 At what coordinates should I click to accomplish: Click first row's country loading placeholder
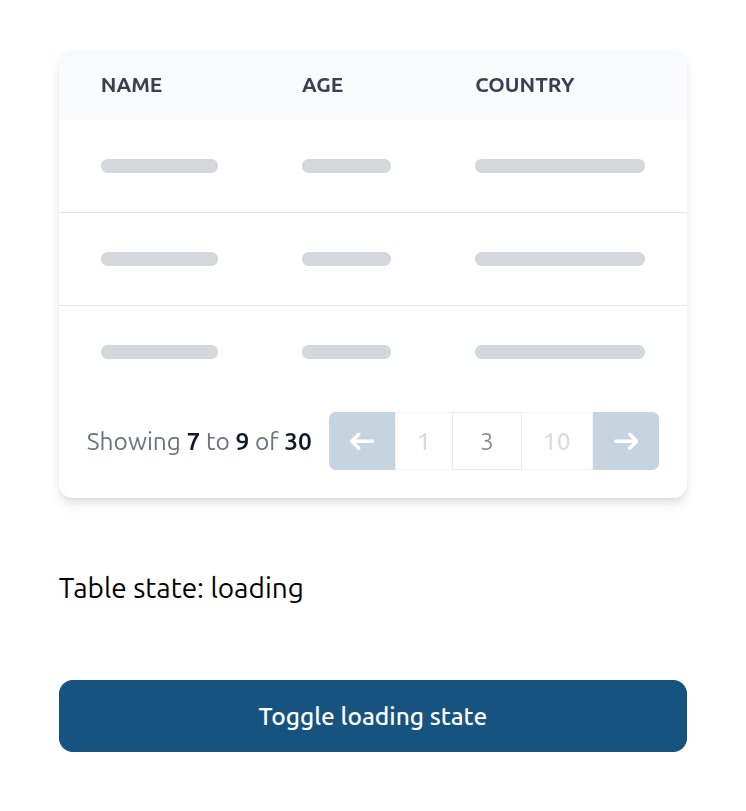pos(559,166)
